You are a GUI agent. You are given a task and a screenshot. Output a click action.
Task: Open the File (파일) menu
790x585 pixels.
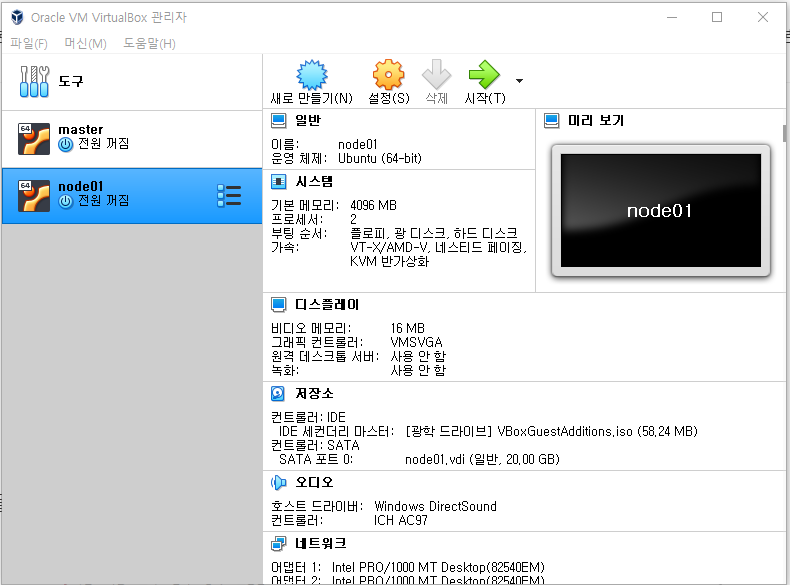pyautogui.click(x=29, y=44)
